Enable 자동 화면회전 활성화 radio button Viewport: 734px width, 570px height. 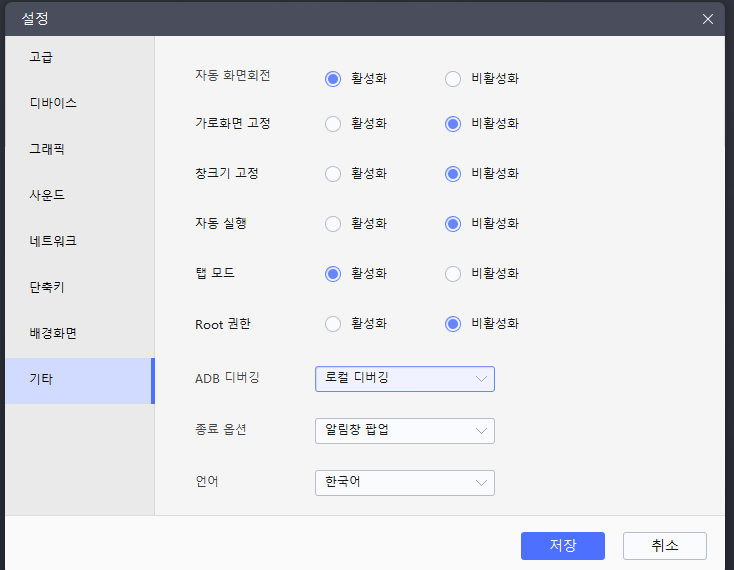(333, 79)
